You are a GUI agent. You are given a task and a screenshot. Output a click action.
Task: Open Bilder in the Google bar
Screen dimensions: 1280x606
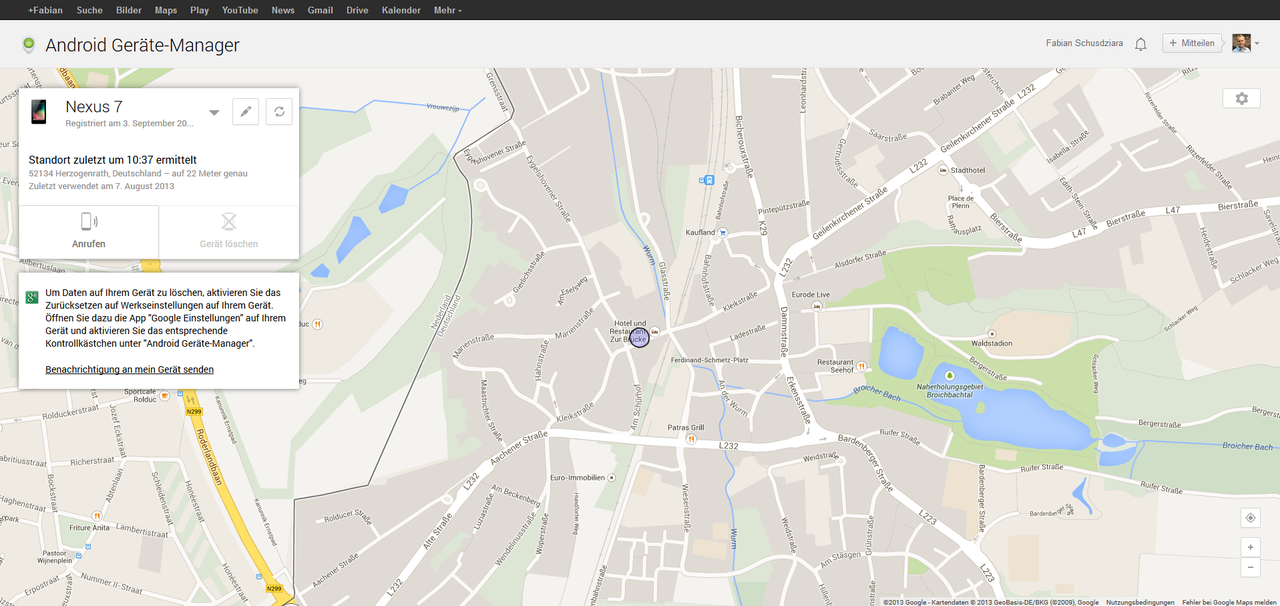(129, 10)
